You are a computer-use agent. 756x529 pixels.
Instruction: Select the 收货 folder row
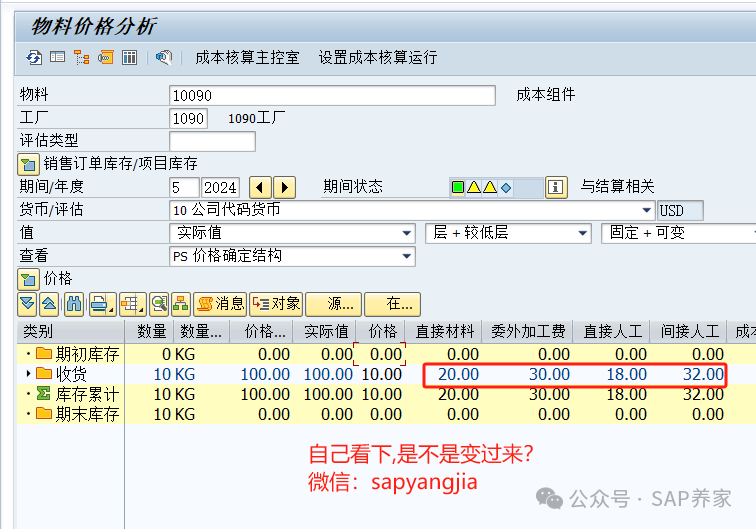tap(71, 374)
